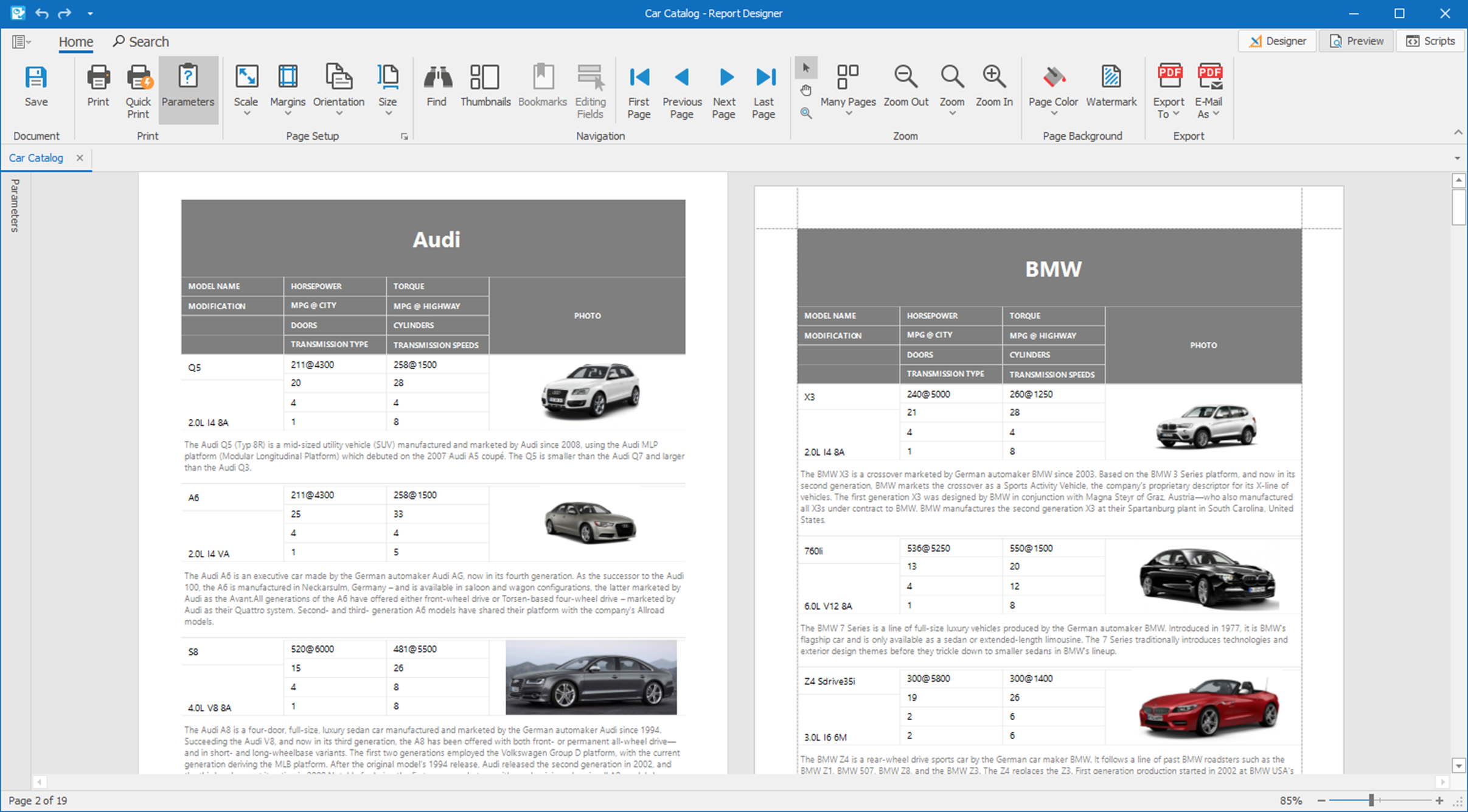
Task: Click the BMW 760li model name
Action: point(813,551)
